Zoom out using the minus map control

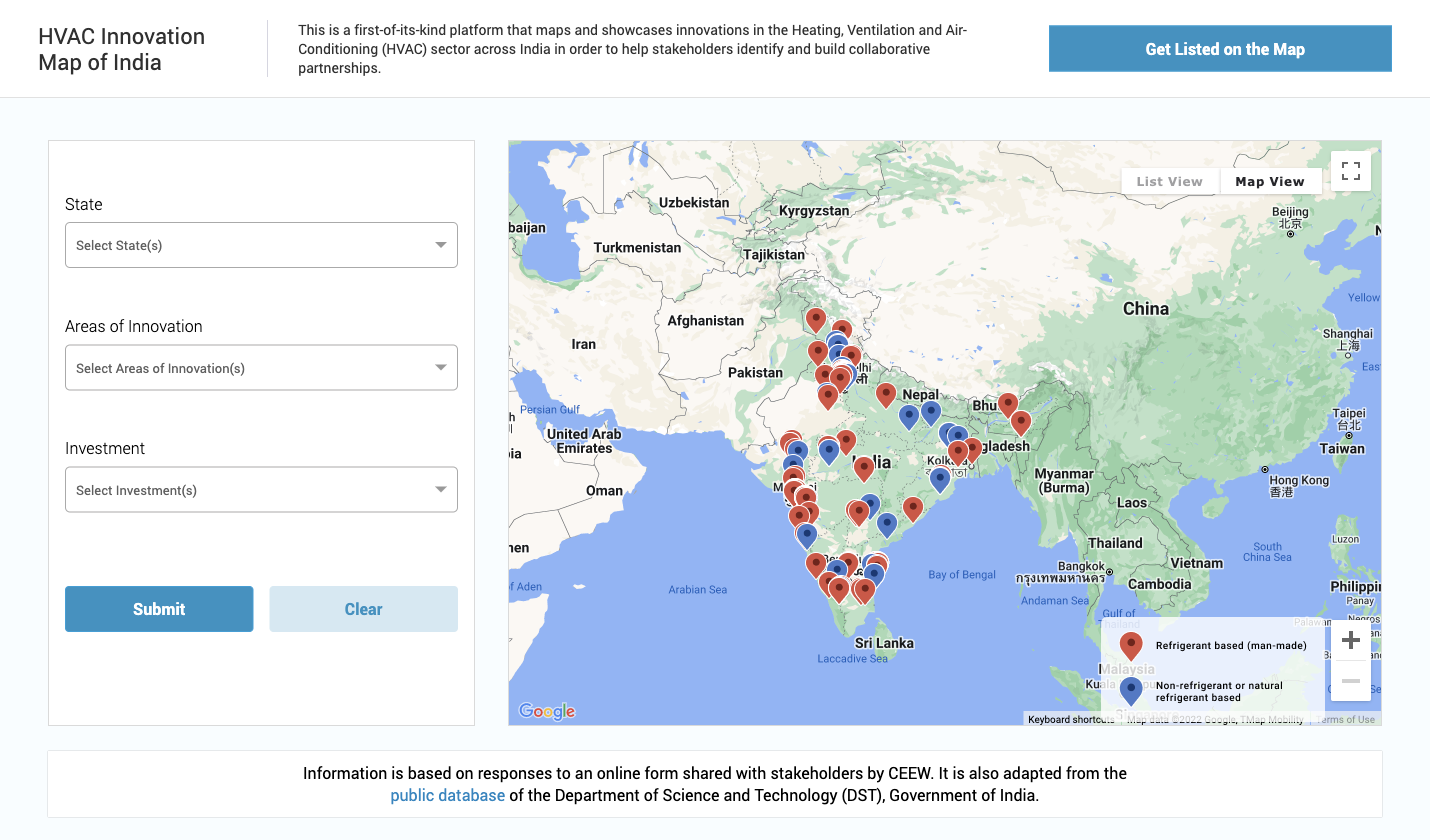(1350, 680)
